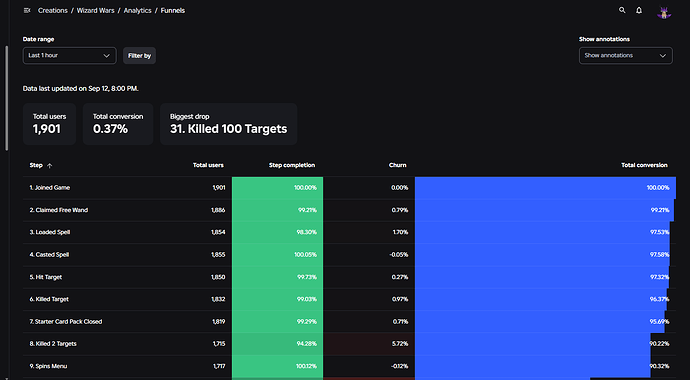Click total conversion 97.53% blue bar
Viewport: 690px width, 380px height.
click(543, 232)
